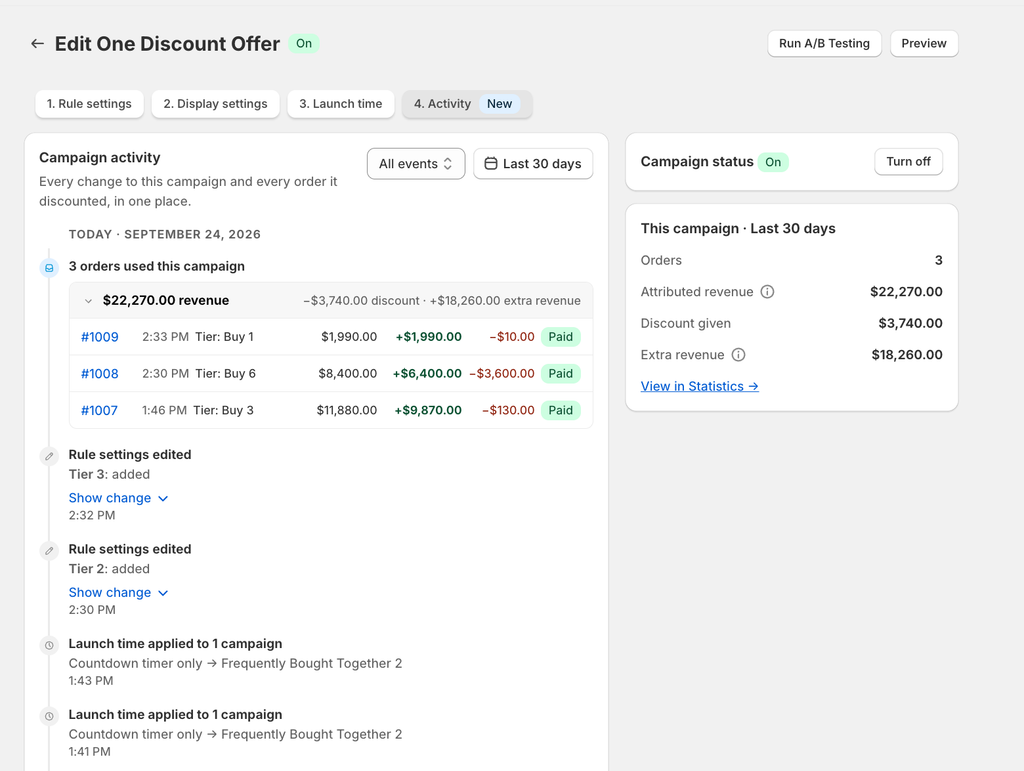Expand Show change for Tier 2 added
The height and width of the screenshot is (771, 1024).
[118, 593]
